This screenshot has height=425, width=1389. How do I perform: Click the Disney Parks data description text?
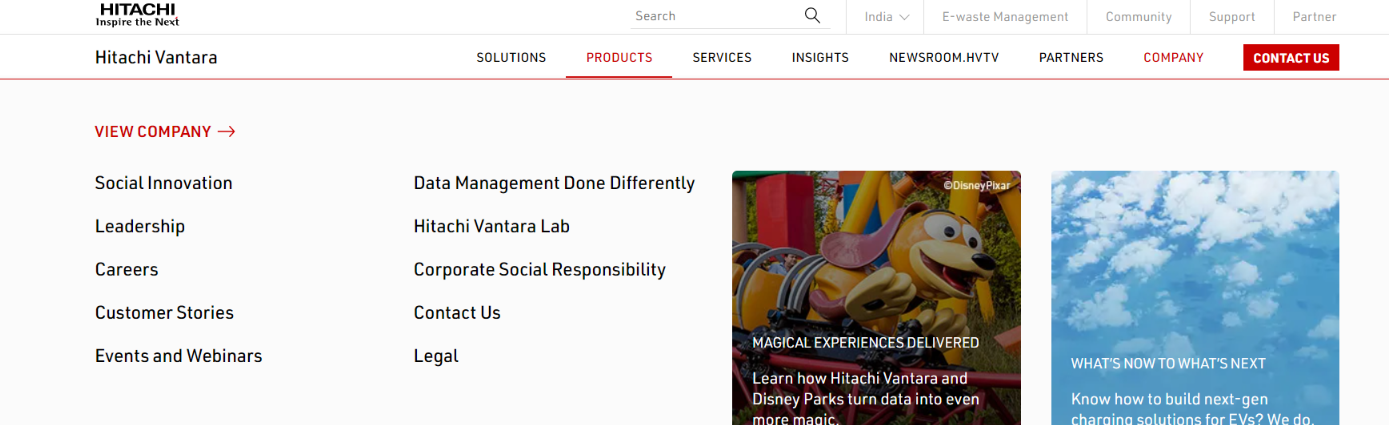pos(866,398)
